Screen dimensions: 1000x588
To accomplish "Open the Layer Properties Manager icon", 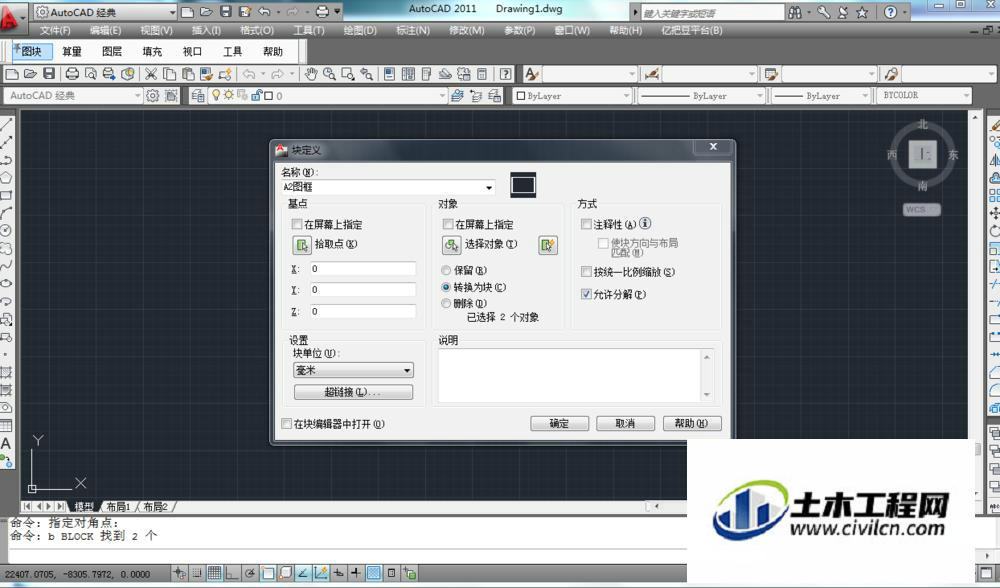I will (198, 96).
